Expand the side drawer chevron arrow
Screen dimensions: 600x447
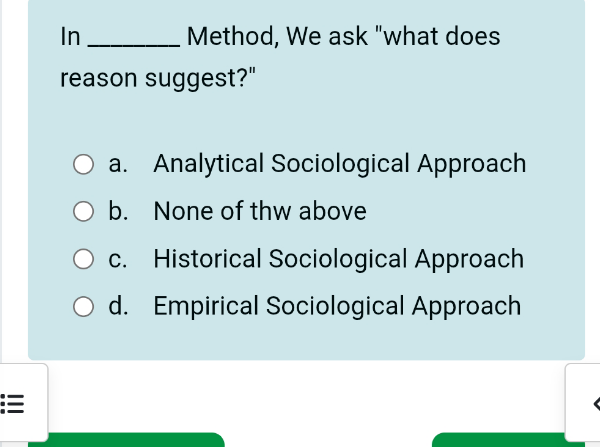[596, 404]
